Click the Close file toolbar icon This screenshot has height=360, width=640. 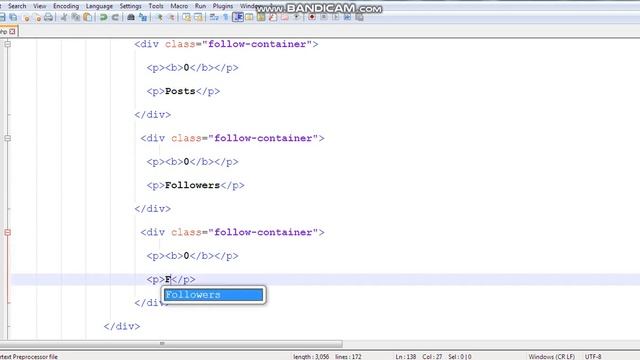pyautogui.click(x=26, y=17)
